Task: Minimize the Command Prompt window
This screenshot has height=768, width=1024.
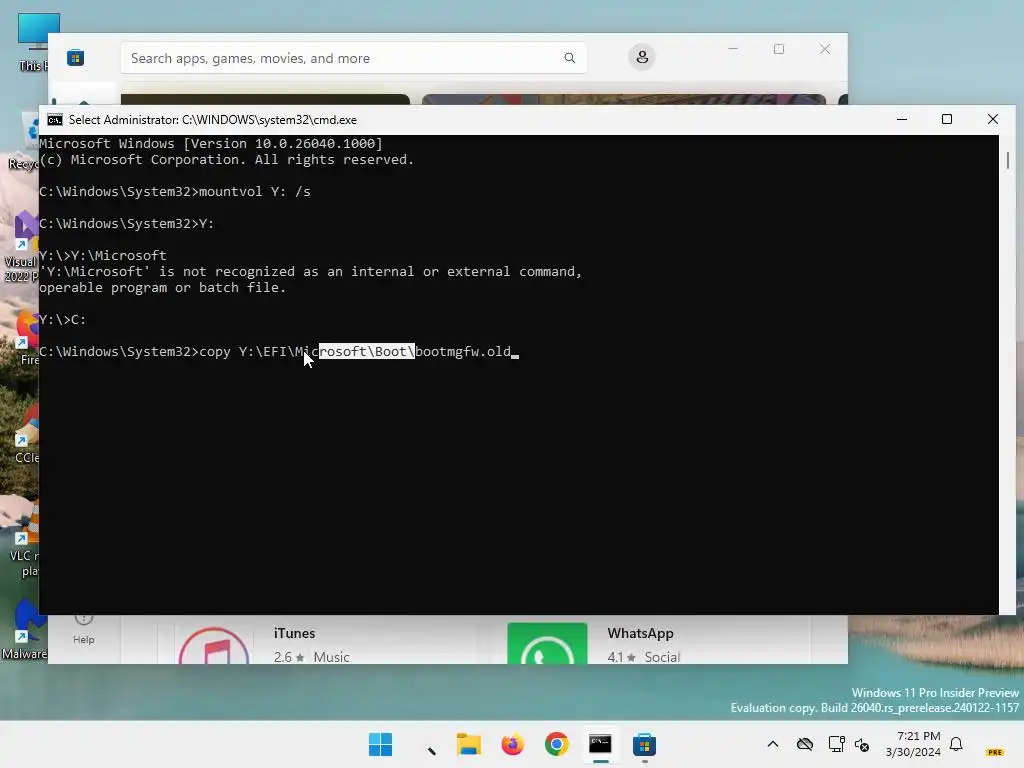Action: pos(902,120)
